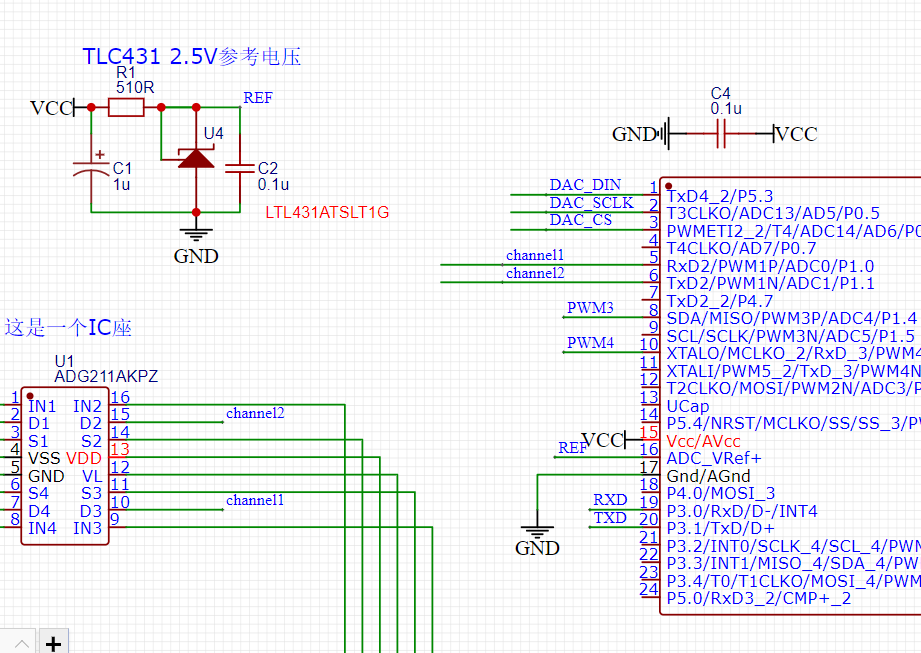Select the DAC_CS net label
Viewport: 921px width, 653px height.
[581, 220]
